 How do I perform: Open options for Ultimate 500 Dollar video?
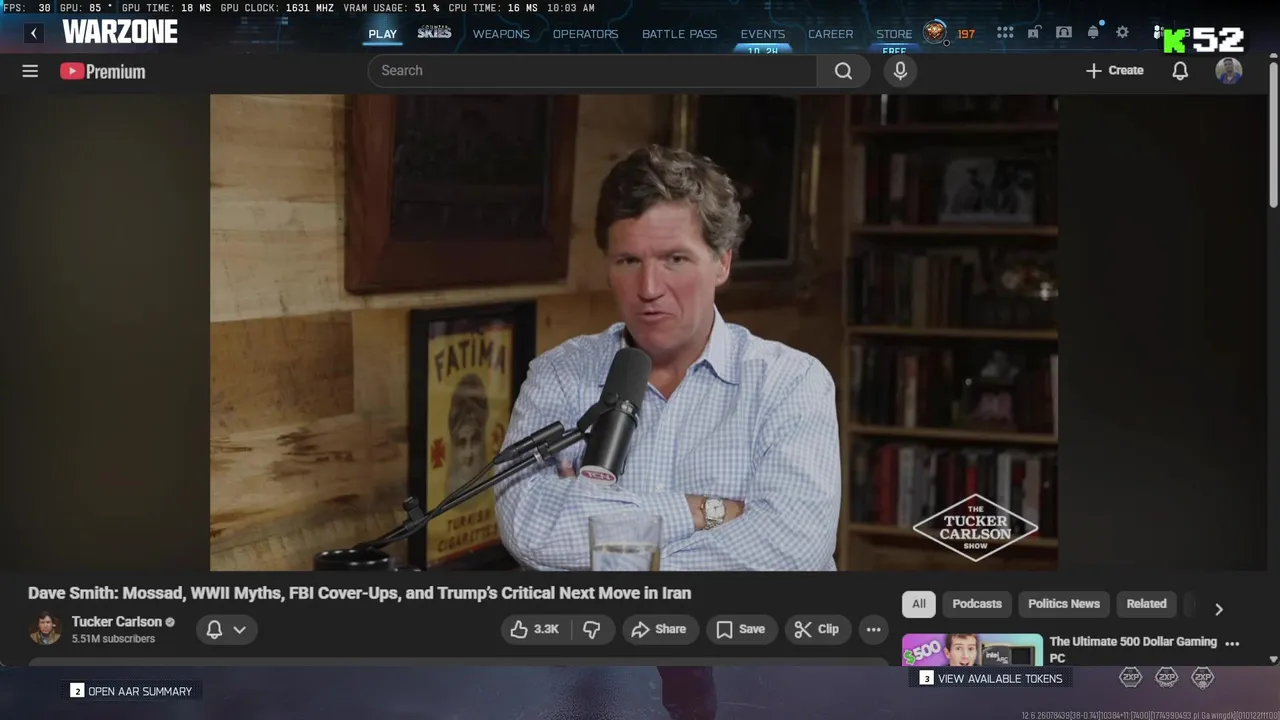click(1232, 644)
